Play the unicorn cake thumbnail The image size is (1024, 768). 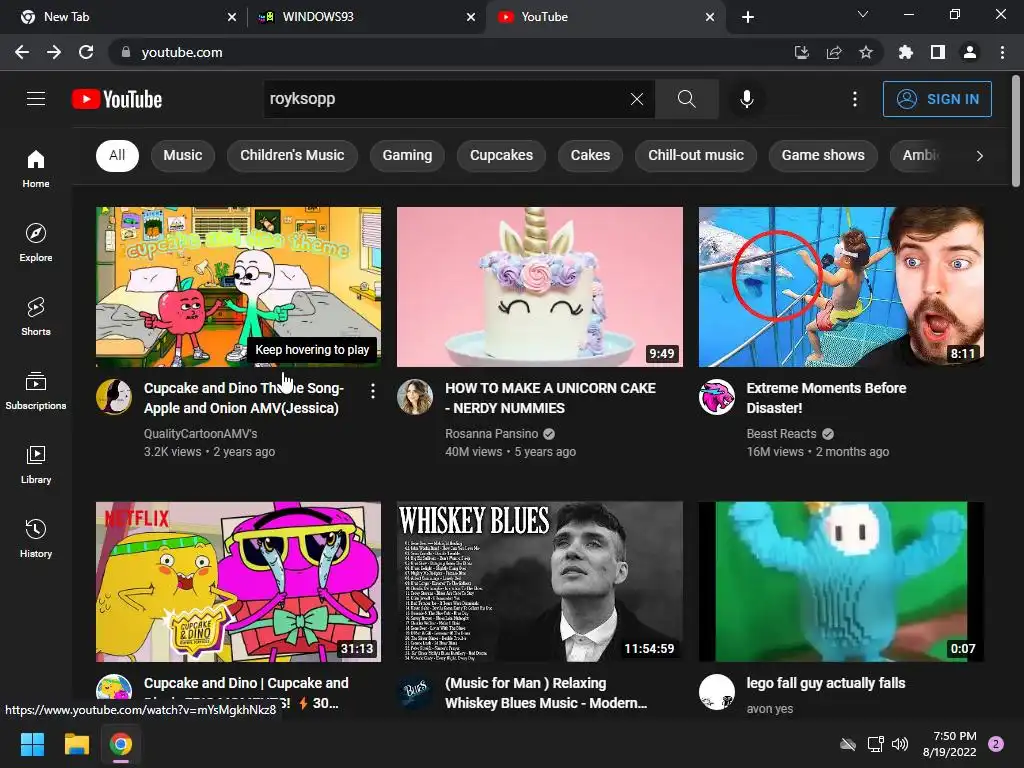(539, 287)
